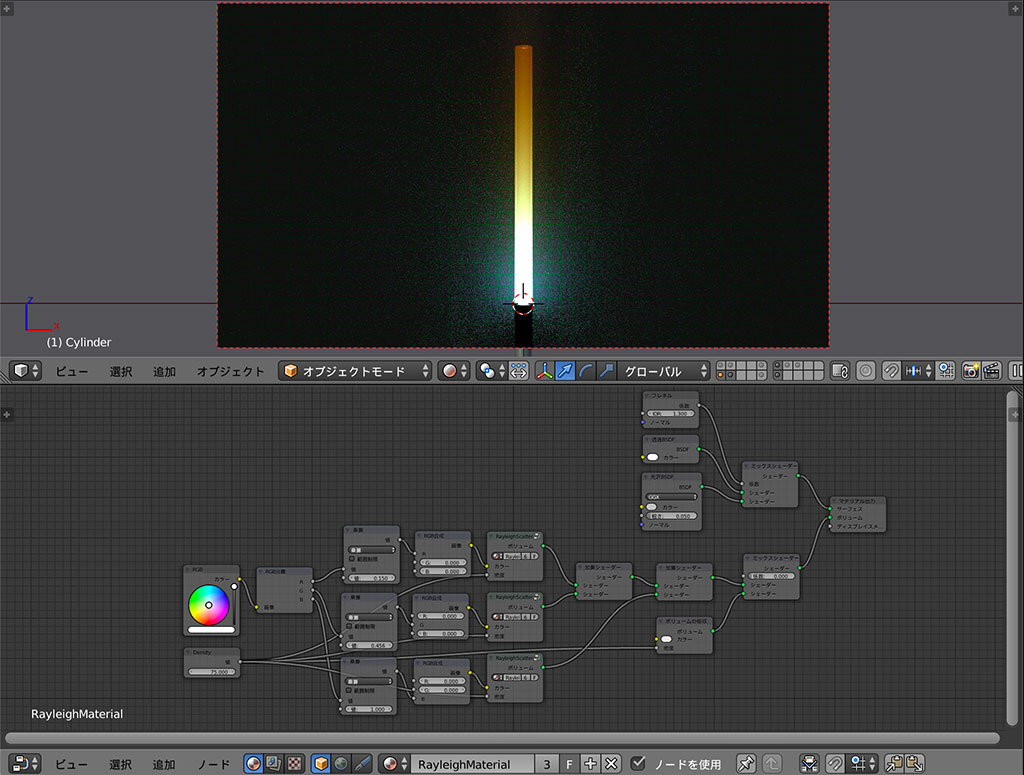1024x775 pixels.
Task: Open the 追加 menu in 3D view header
Action: [164, 372]
